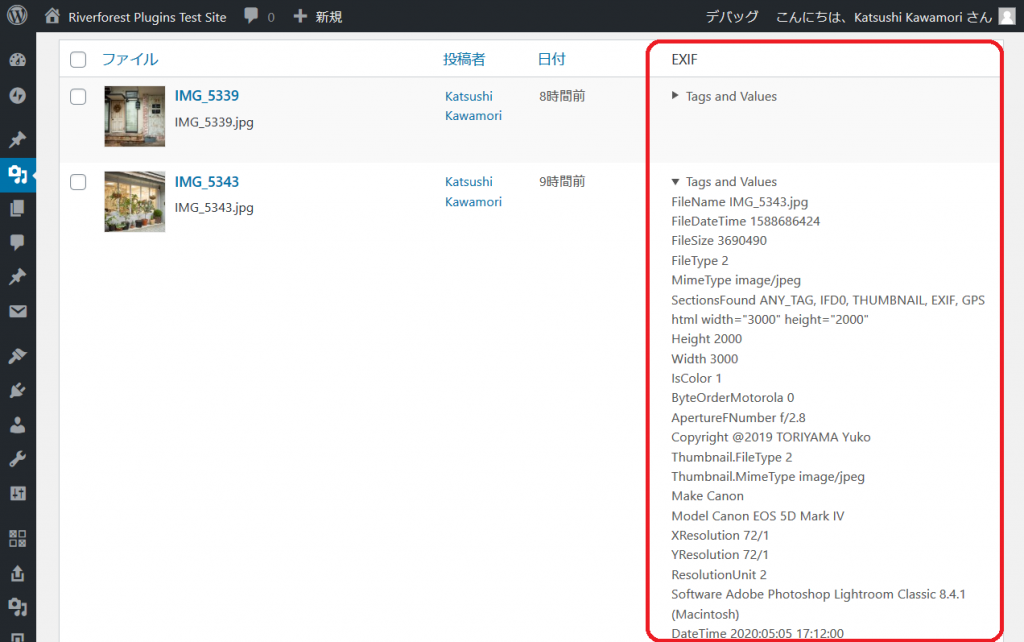Tick the checkbox for IMG_5339
Viewport: 1024px width, 642px height.
78,96
